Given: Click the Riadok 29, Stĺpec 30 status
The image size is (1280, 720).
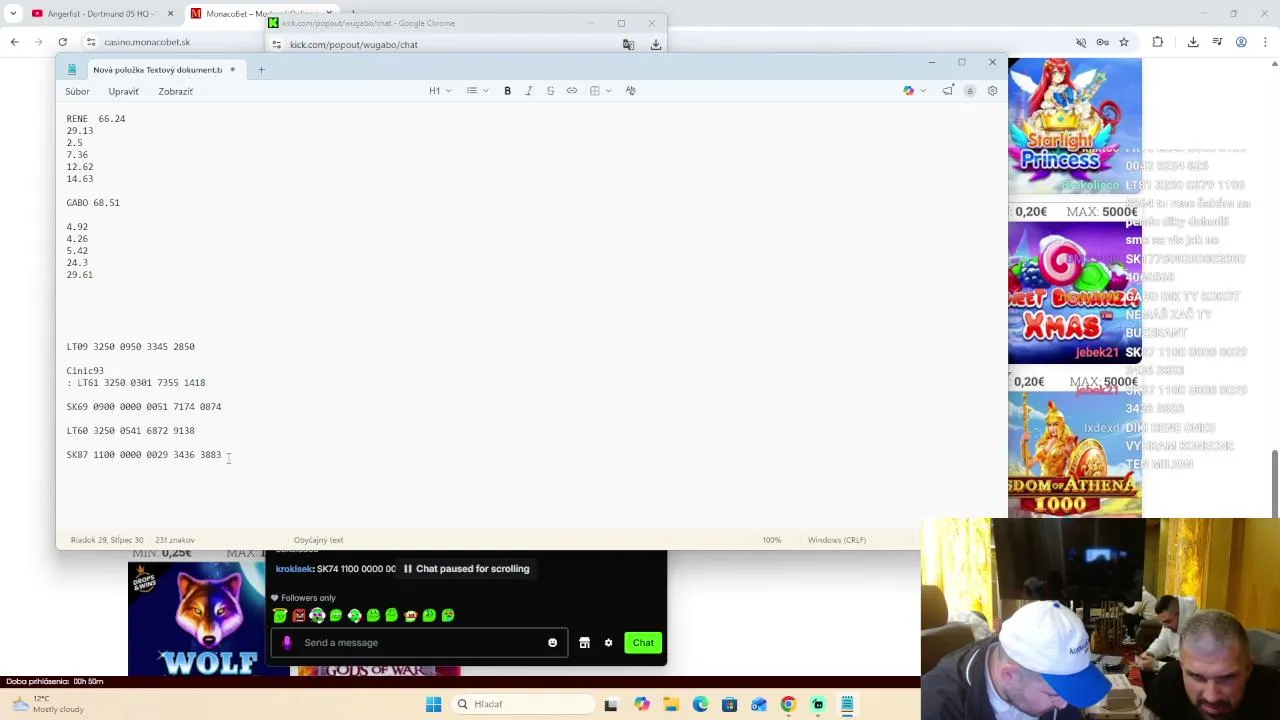Looking at the screenshot, I should [x=107, y=540].
